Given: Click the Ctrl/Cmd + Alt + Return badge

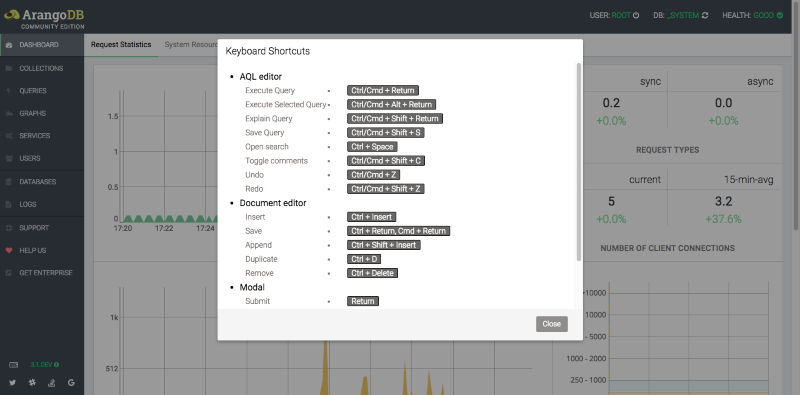Looking at the screenshot, I should [391, 105].
